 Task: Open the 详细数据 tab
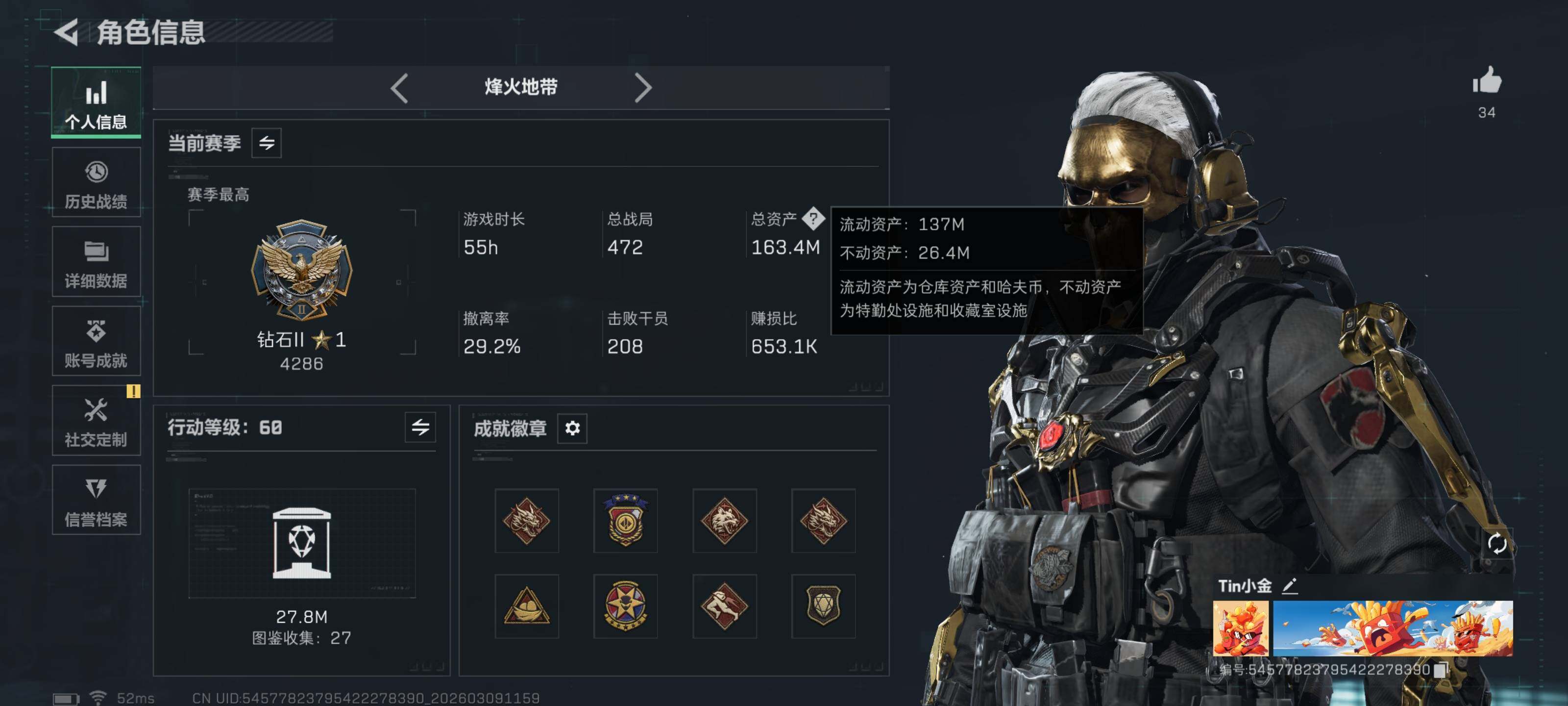coord(96,261)
